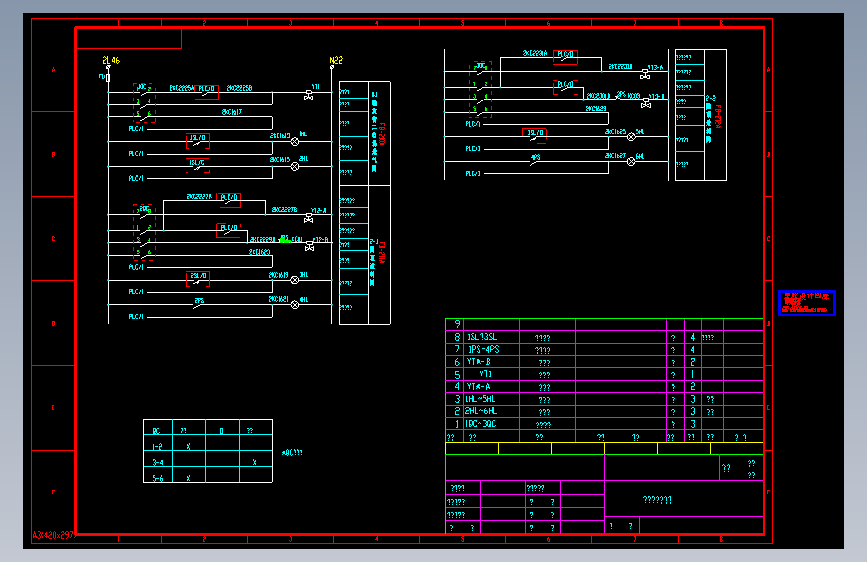Image resolution: width=867 pixels, height=562 pixels.
Task: Click the A3x420x297 sheet size text
Action: tap(53, 535)
